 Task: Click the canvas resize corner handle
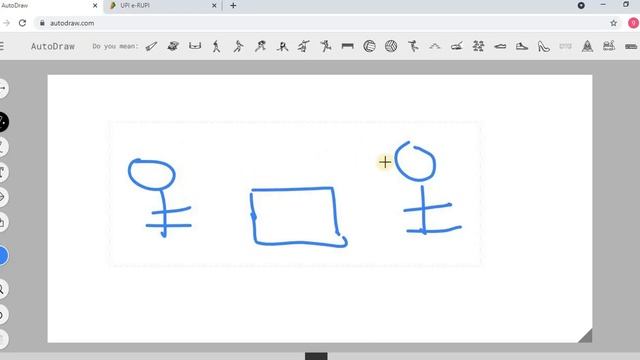tap(587, 337)
